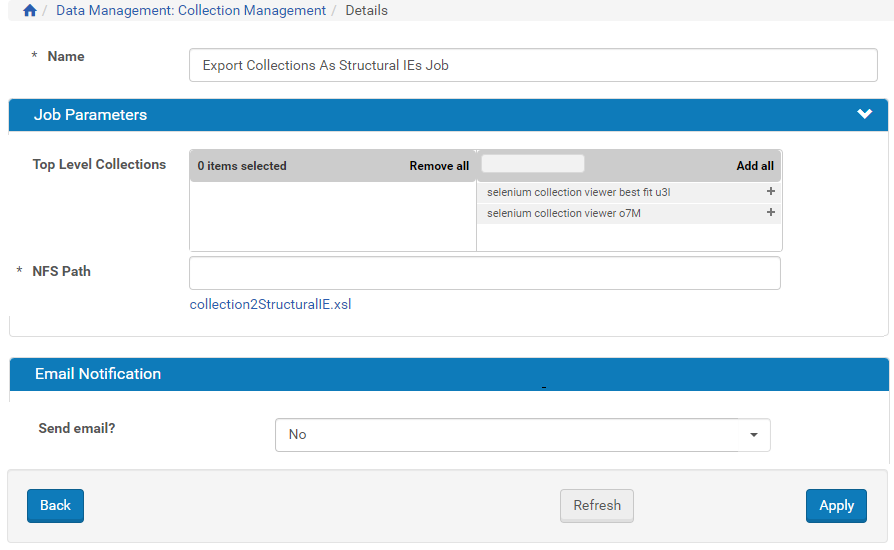
Task: Open Data Management: Collection Management breadcrumb
Action: point(190,11)
